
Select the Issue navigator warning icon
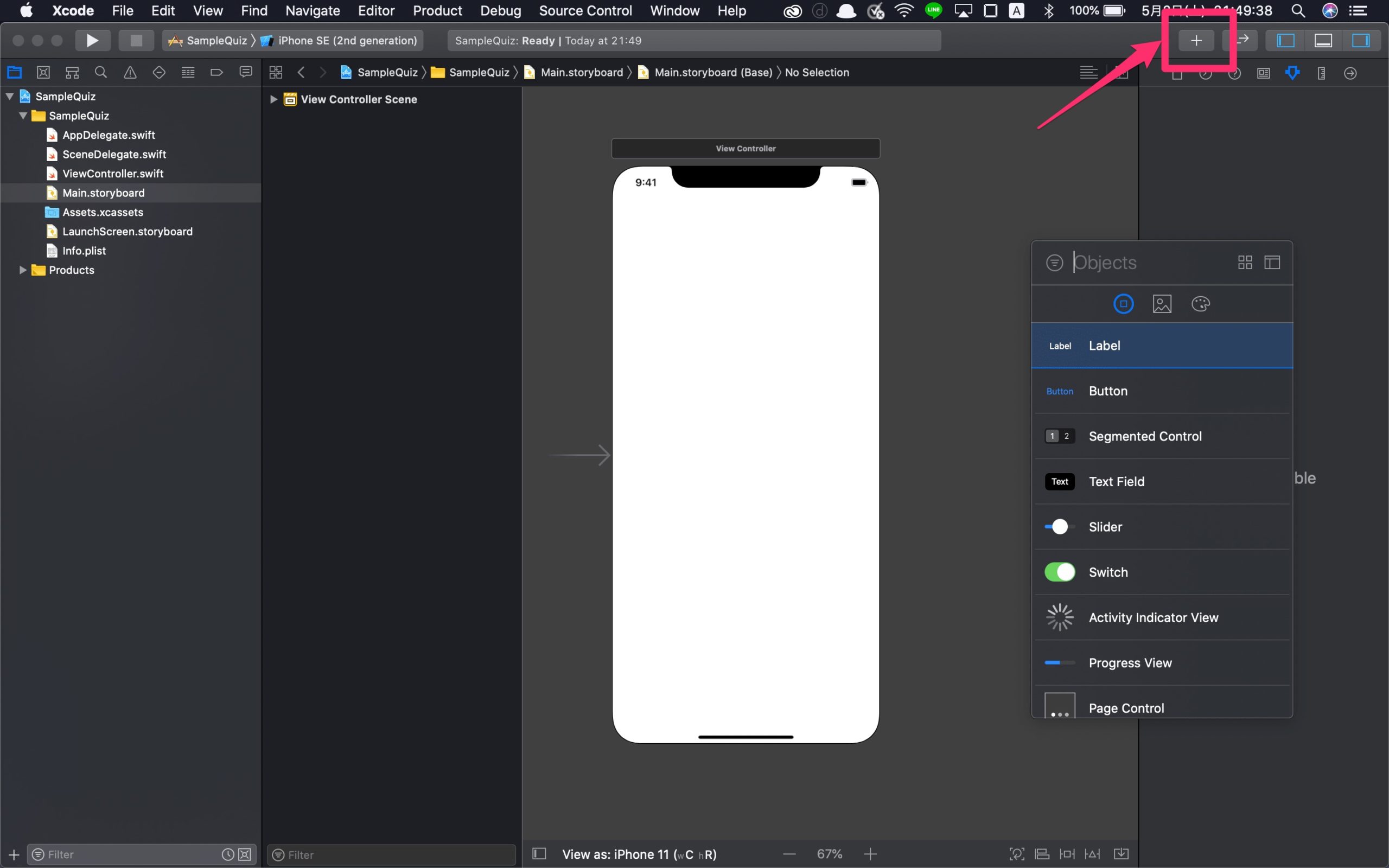pyautogui.click(x=130, y=72)
